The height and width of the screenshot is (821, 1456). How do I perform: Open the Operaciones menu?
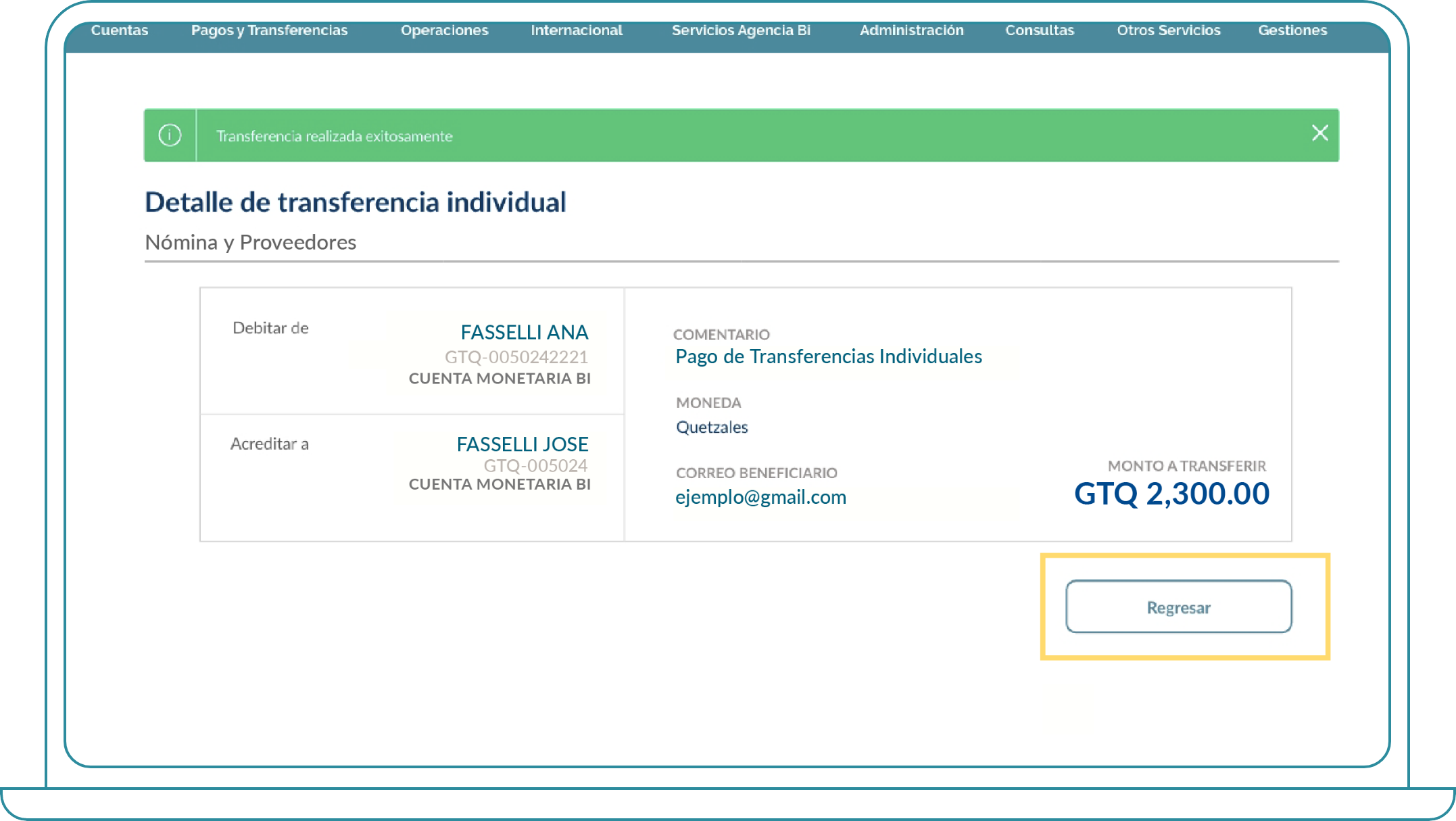[444, 30]
